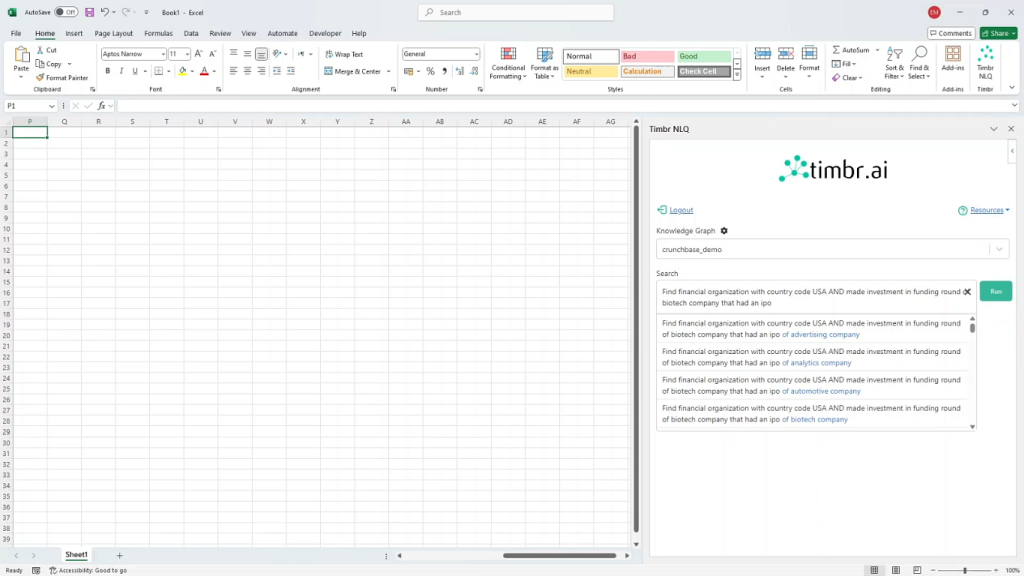This screenshot has height=576, width=1024.
Task: Select the Sheet1 tab
Action: (76, 554)
